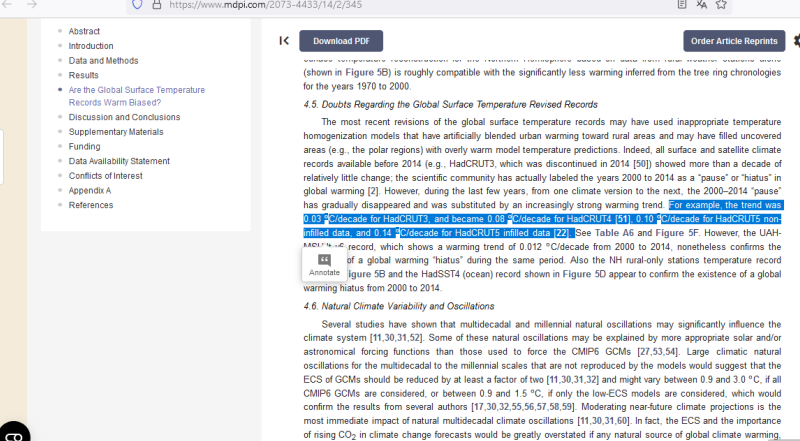Click the Order Article Reprints button
Viewport: 800px width, 441px height.
pyautogui.click(x=734, y=41)
